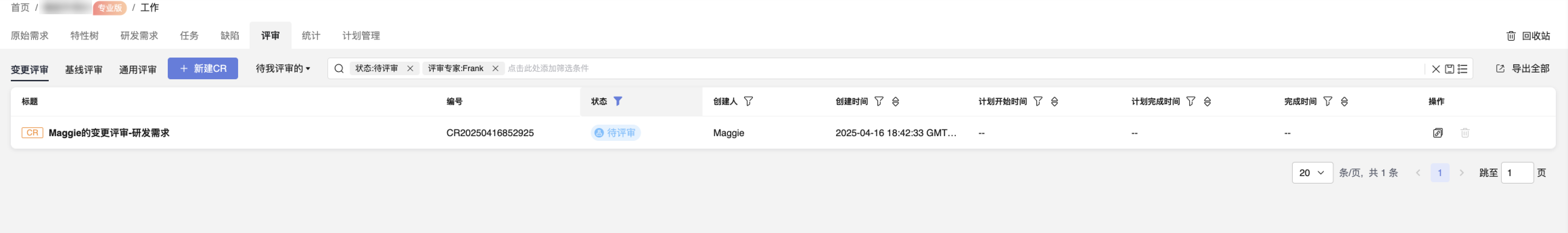Create a new CR with 新建CR button
This screenshot has width=1568, height=233.
203,68
